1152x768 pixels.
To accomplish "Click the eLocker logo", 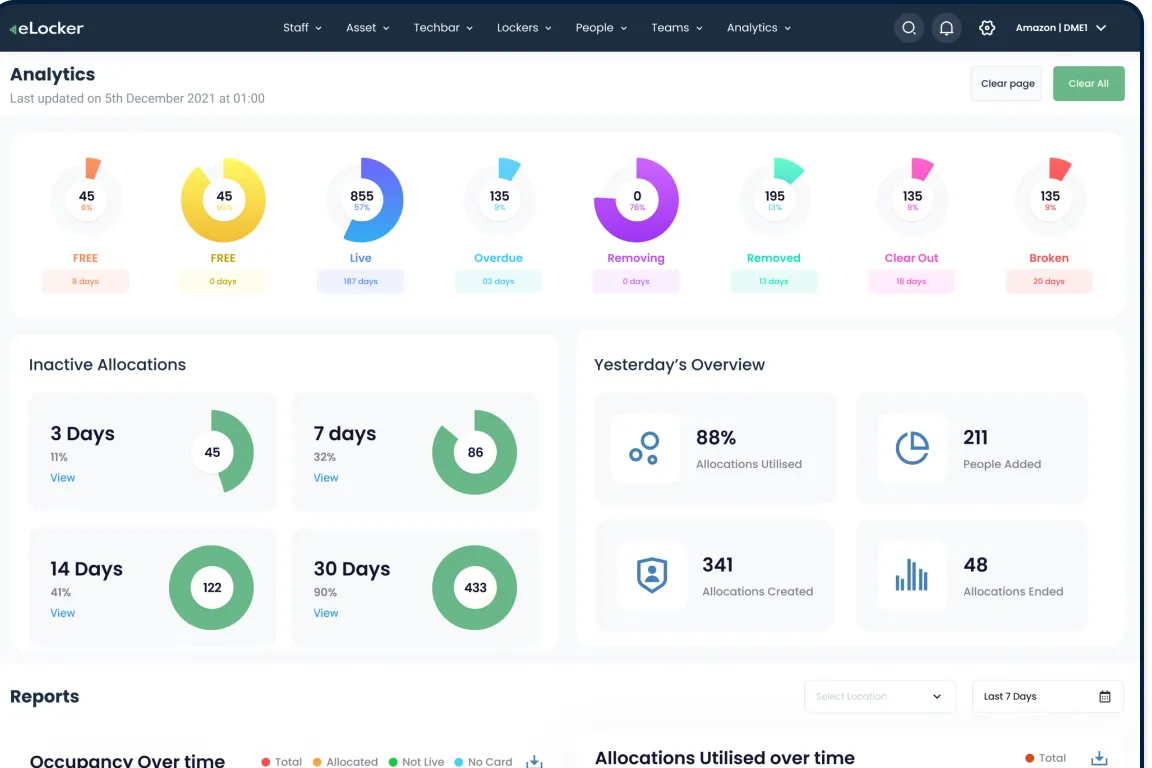I will pos(47,28).
